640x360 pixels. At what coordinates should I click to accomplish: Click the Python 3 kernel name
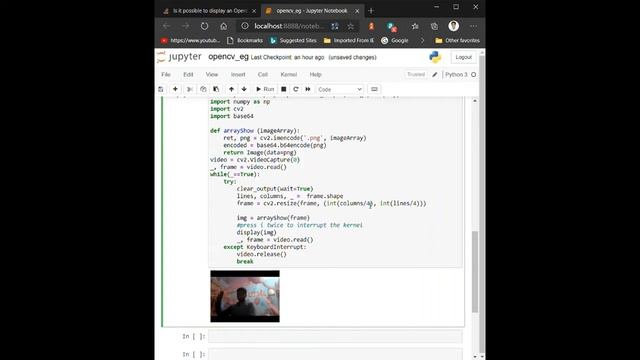[456, 74]
